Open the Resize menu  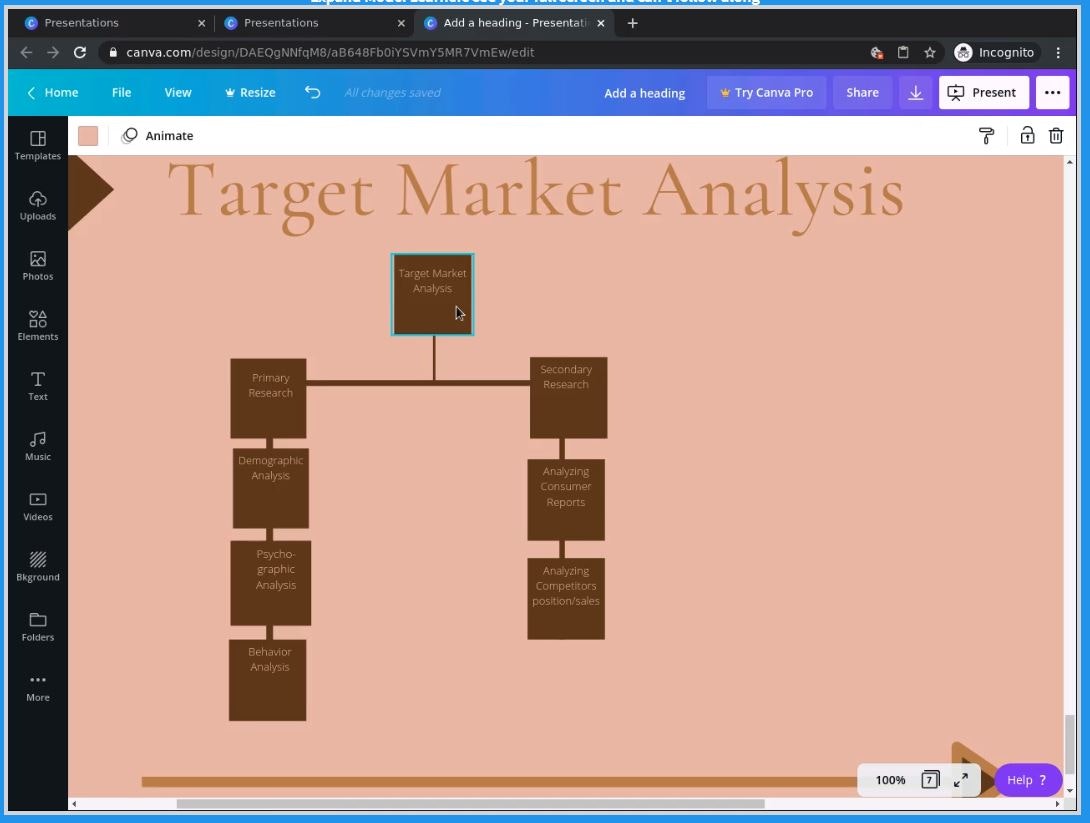(x=250, y=92)
